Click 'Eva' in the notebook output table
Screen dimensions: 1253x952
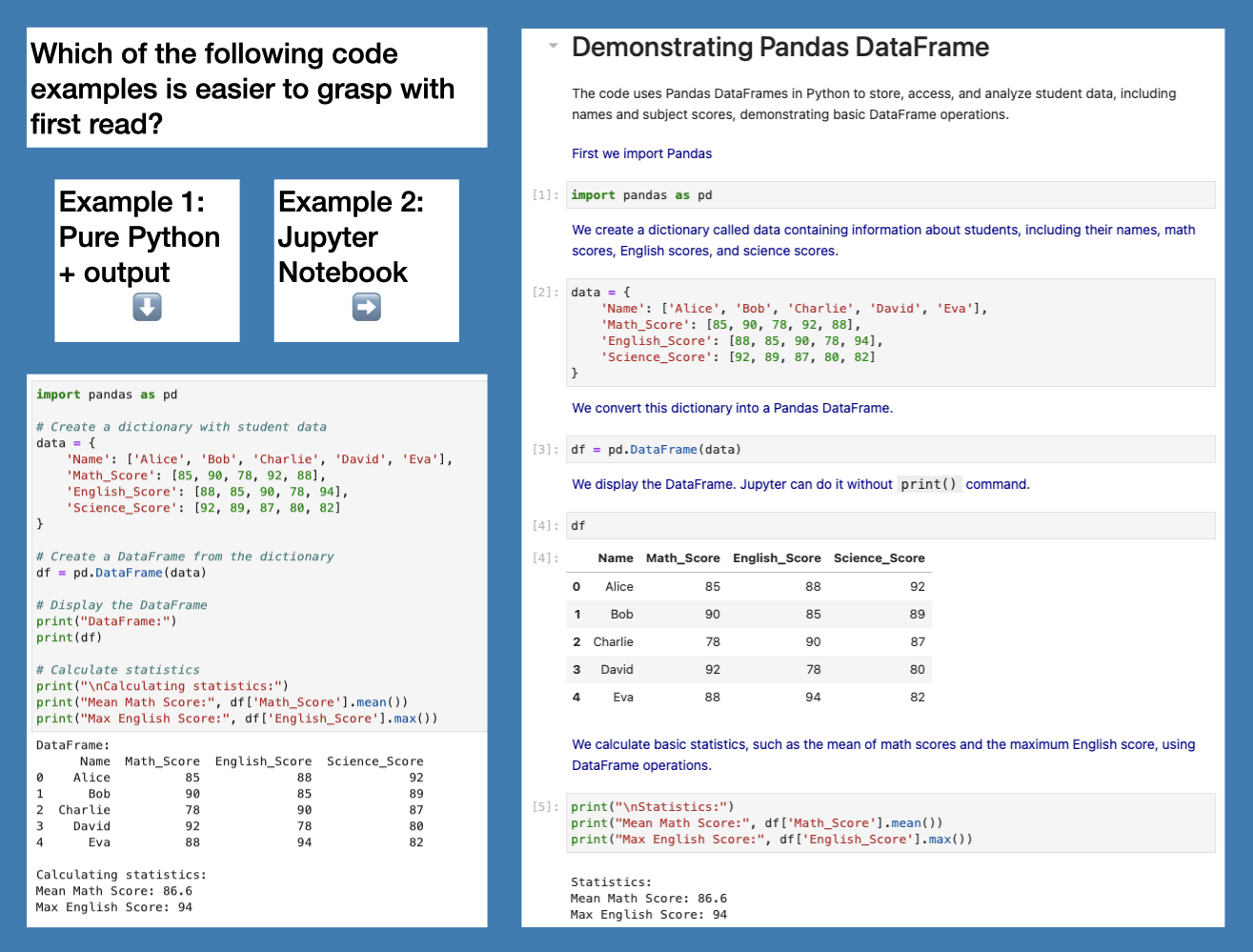tap(623, 698)
